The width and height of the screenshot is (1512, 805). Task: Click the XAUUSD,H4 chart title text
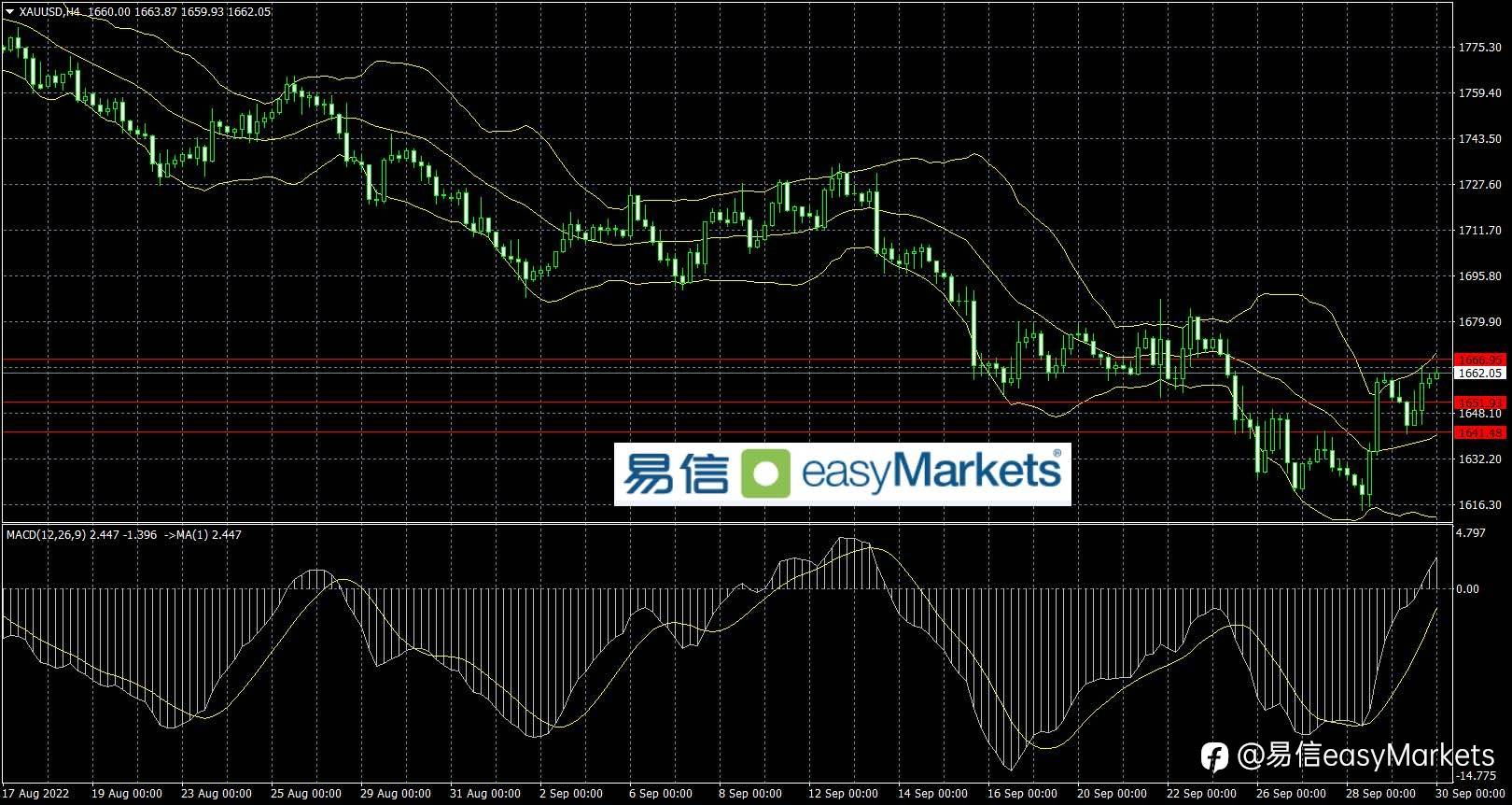click(49, 11)
